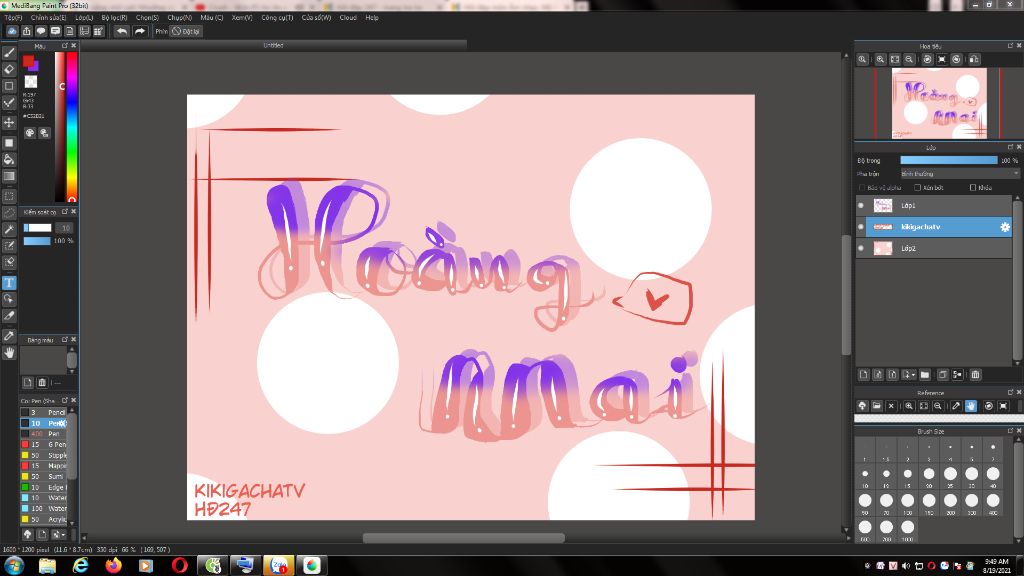
Task: Switch to the Untitled canvas tab
Action: pyautogui.click(x=273, y=46)
